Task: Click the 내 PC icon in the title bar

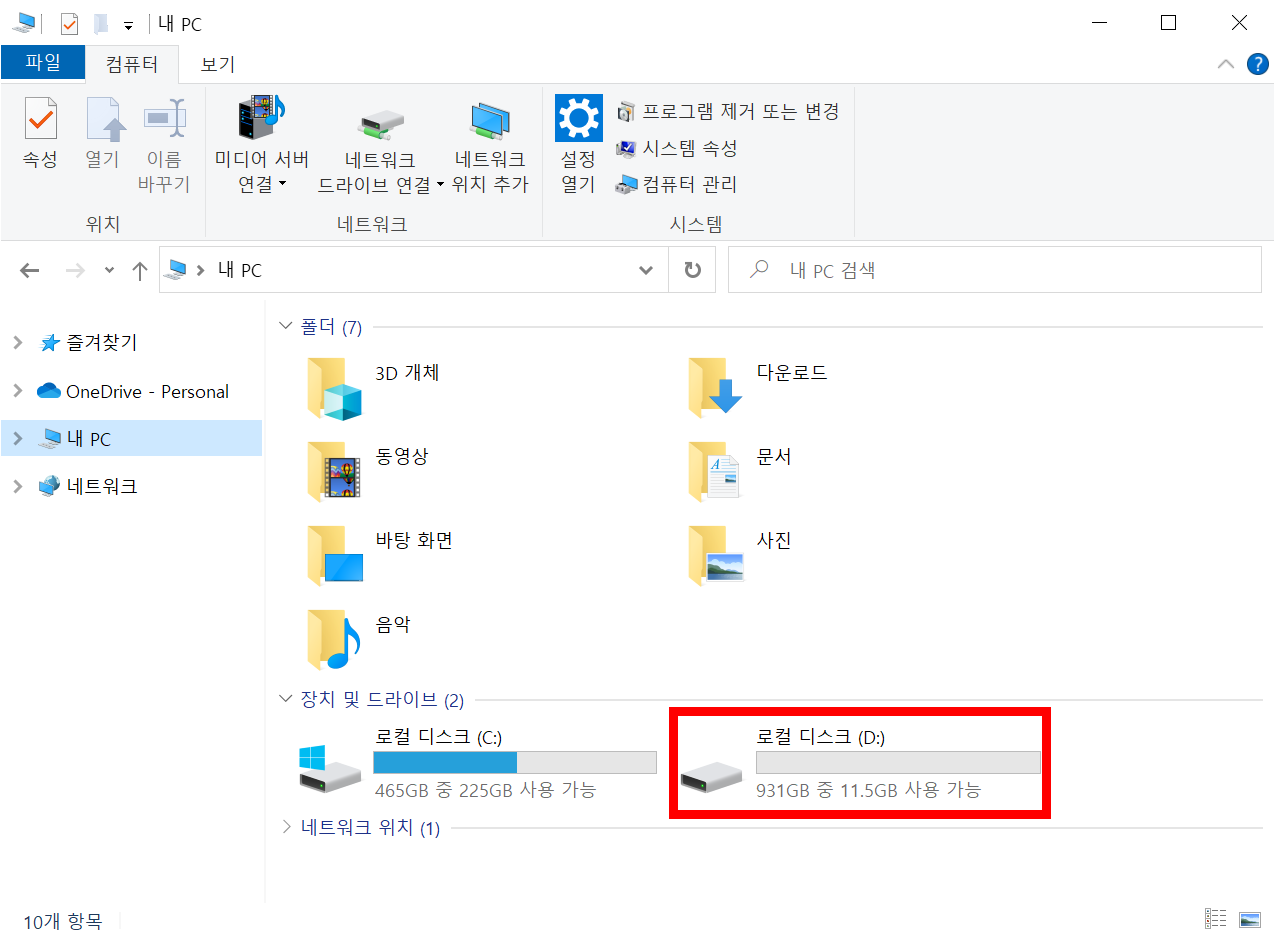Action: (x=23, y=23)
